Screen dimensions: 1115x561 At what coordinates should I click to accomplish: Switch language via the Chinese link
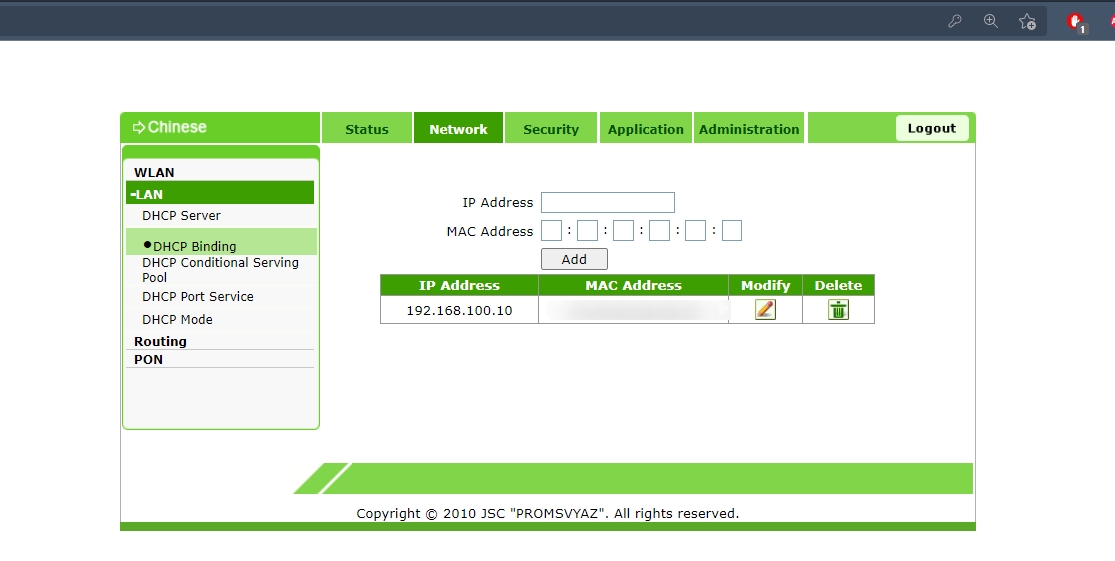coord(170,127)
